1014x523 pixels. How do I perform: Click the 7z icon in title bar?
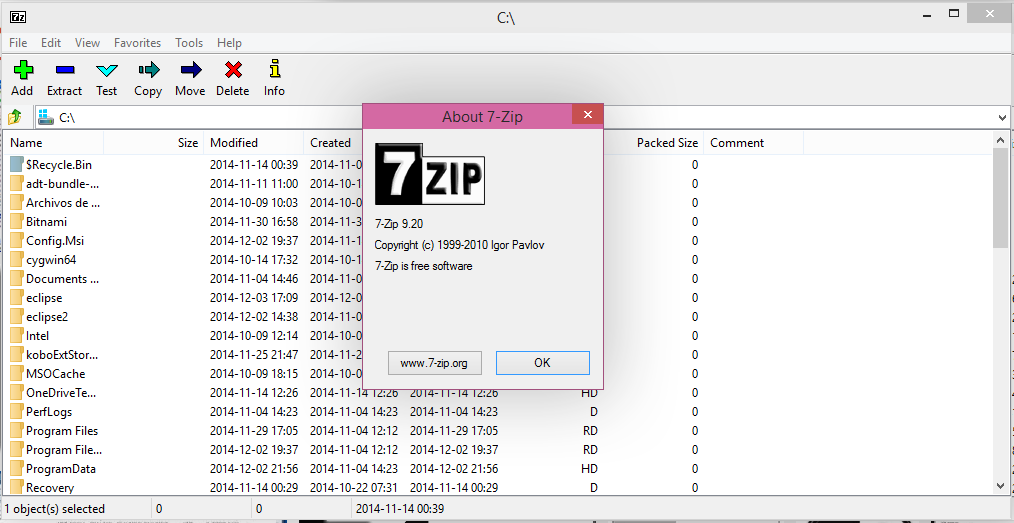click(x=18, y=16)
